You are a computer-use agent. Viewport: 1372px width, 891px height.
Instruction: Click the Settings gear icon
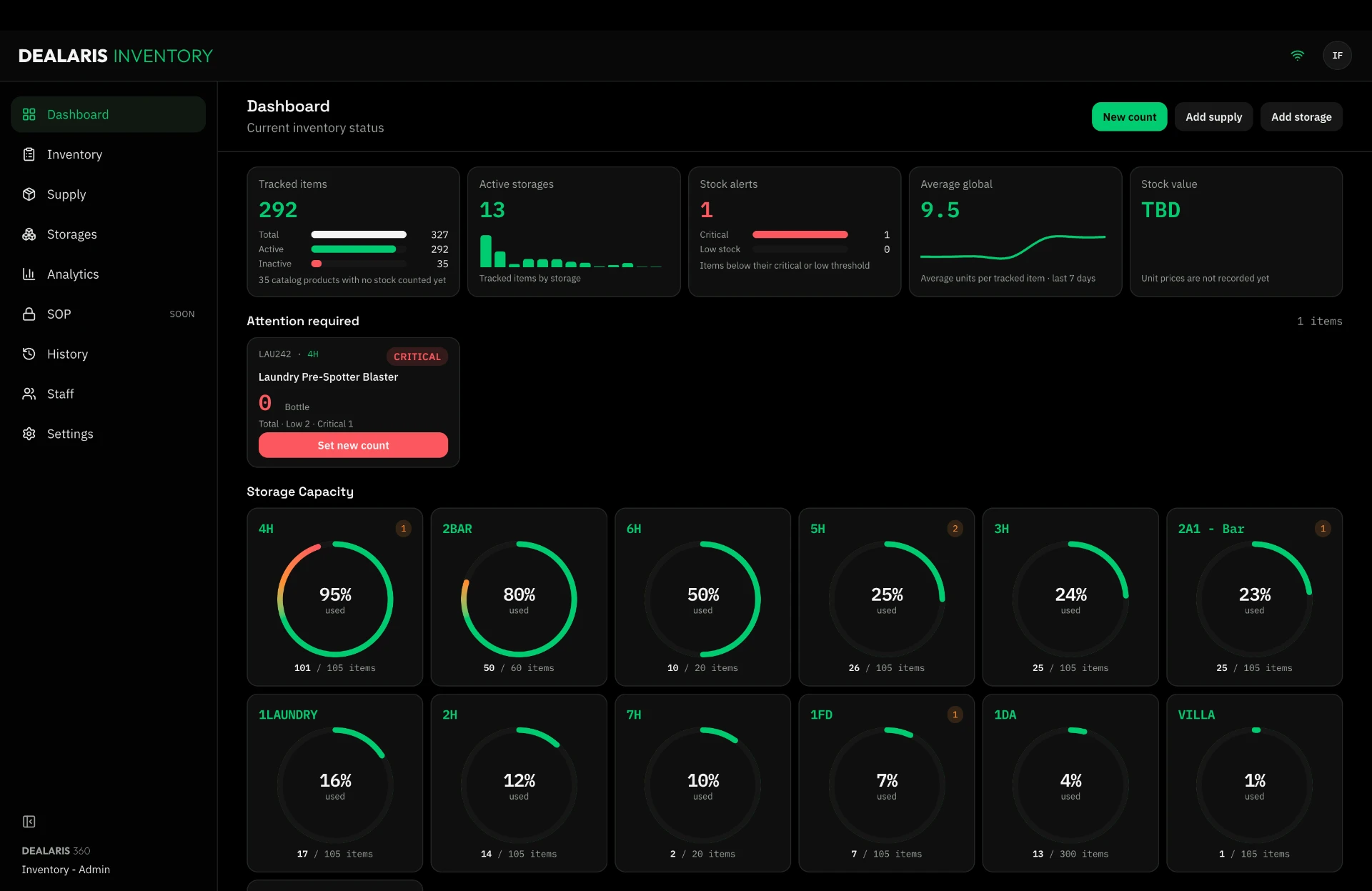[x=29, y=434]
